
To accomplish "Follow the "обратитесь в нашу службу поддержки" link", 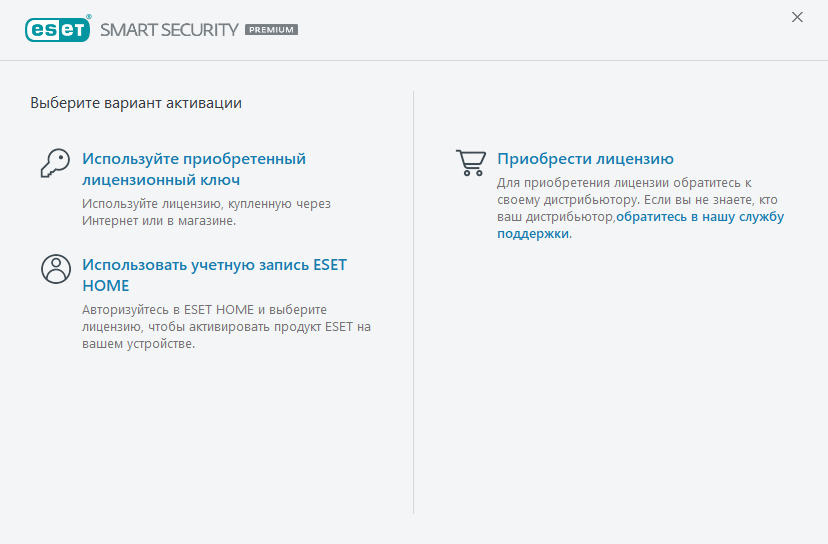I will [700, 216].
